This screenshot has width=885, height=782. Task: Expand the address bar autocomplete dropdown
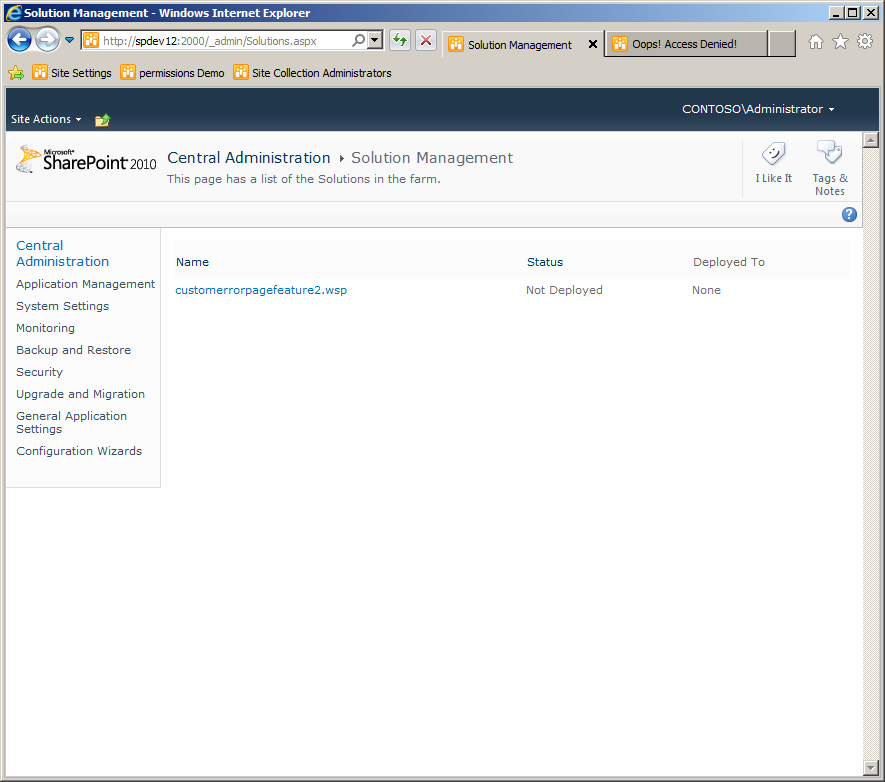(x=375, y=41)
